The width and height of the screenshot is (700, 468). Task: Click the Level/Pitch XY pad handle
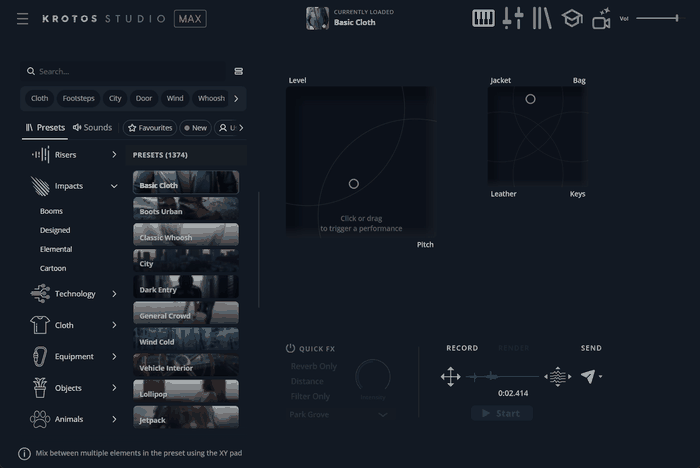tap(354, 184)
